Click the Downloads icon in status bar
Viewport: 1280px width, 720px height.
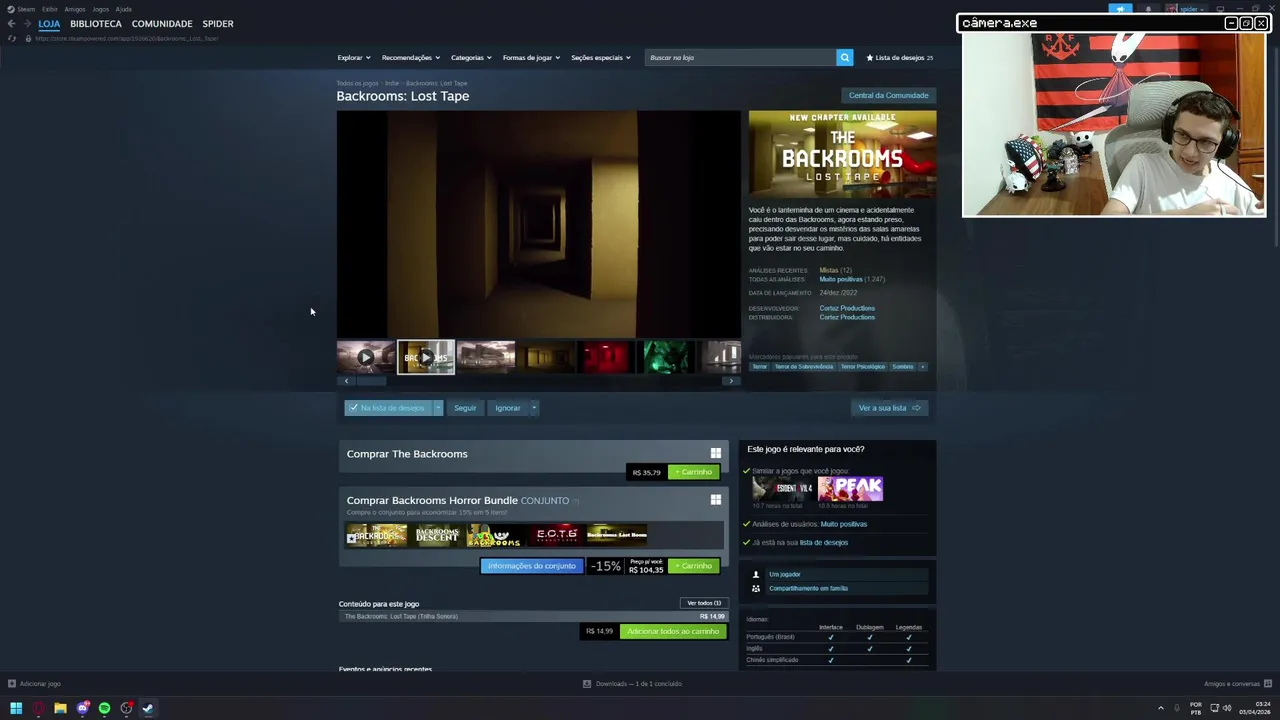(587, 684)
